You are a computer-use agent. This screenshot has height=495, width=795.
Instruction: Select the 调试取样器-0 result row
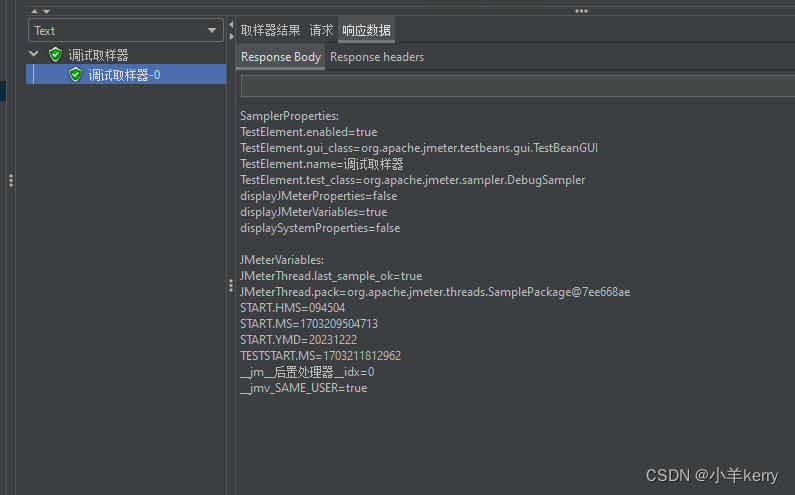pyautogui.click(x=126, y=75)
